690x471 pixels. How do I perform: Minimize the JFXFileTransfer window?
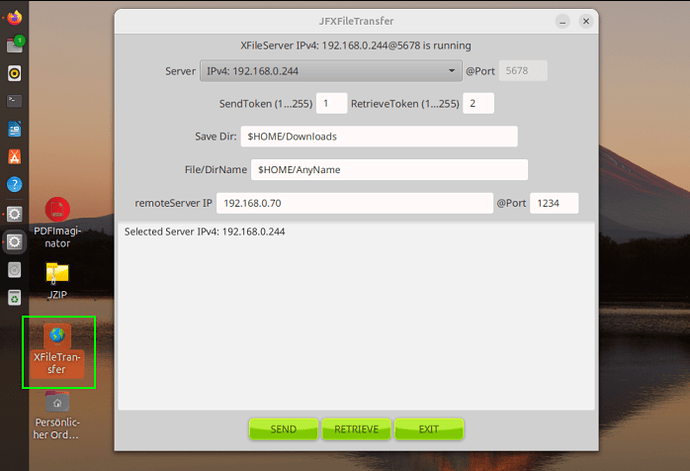pos(562,21)
